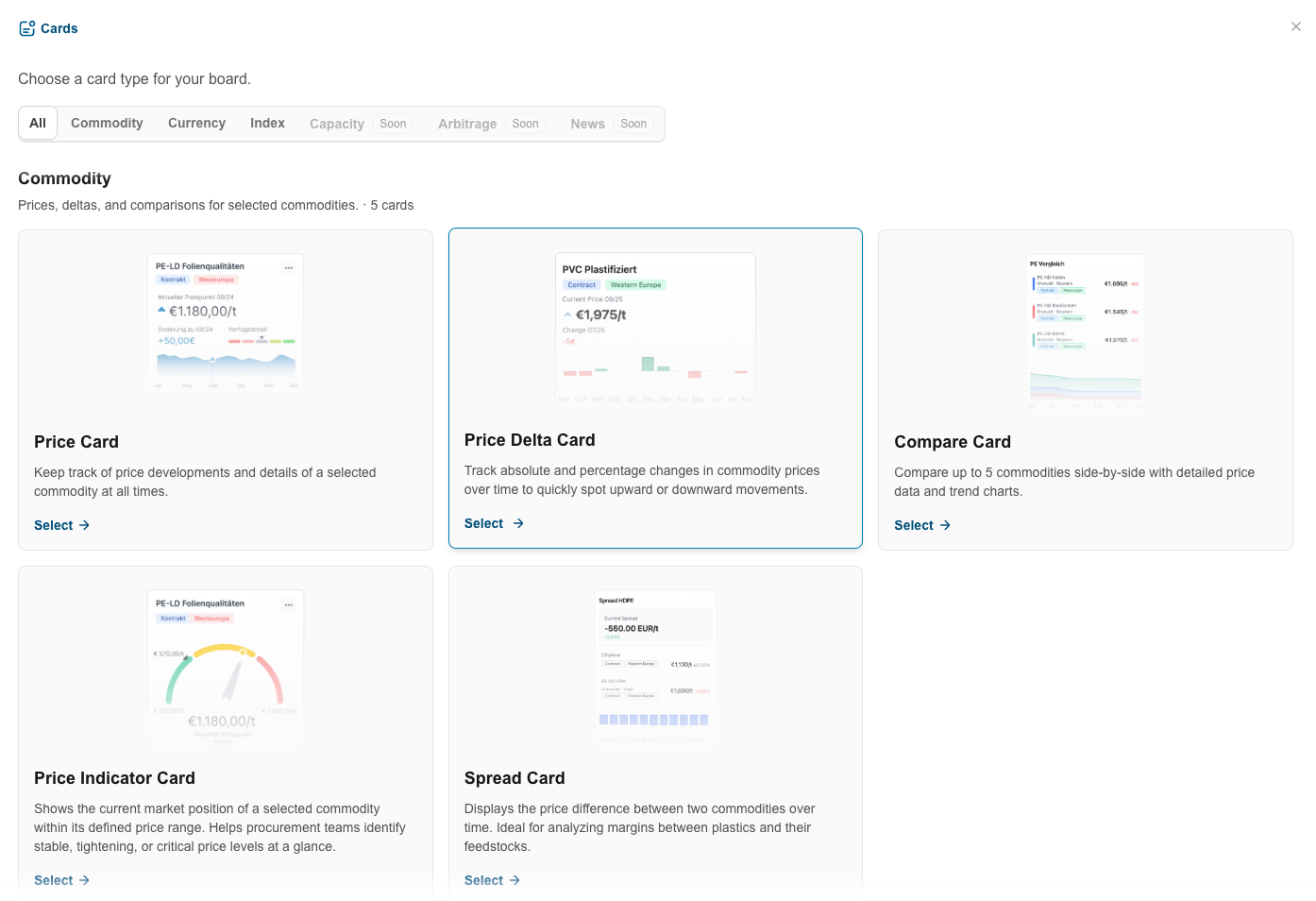
Task: Select the Arbitrage tab marked Soon
Action: [x=492, y=124]
